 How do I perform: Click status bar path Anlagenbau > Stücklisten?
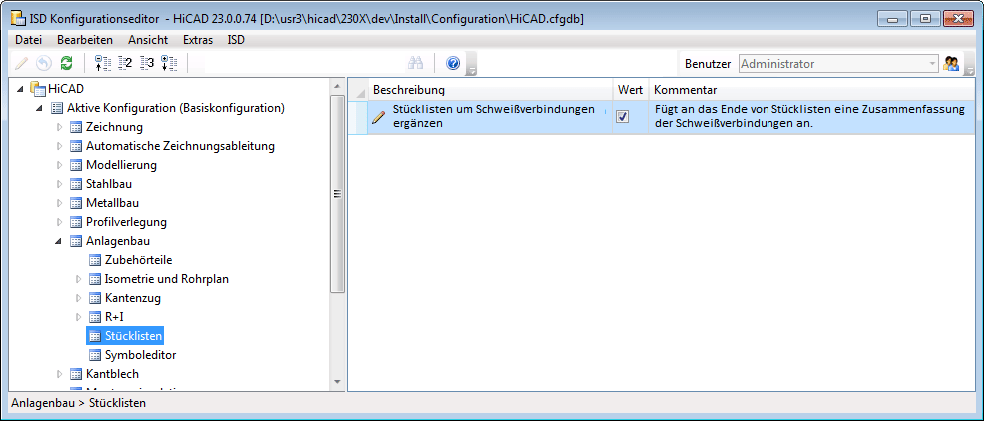(78, 403)
